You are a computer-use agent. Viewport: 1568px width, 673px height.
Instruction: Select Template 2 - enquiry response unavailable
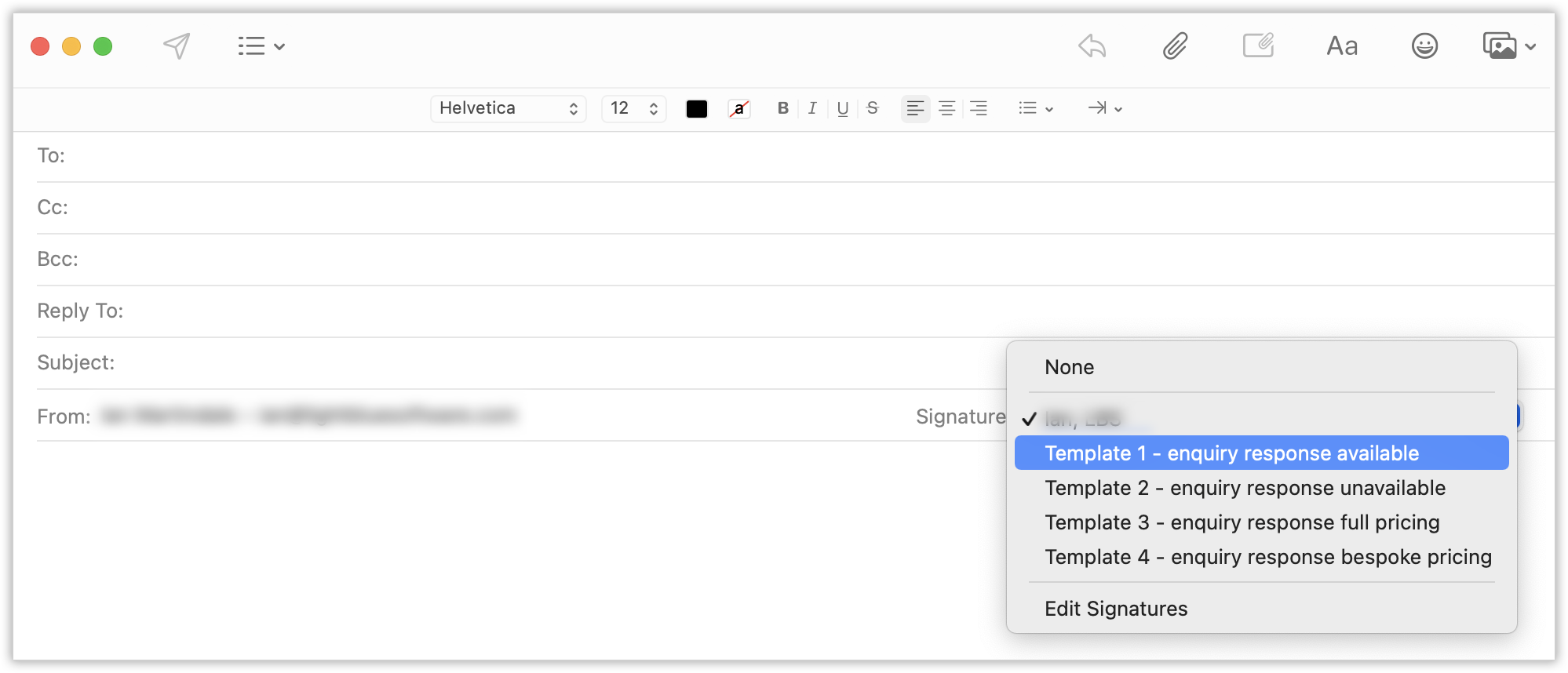[1244, 487]
